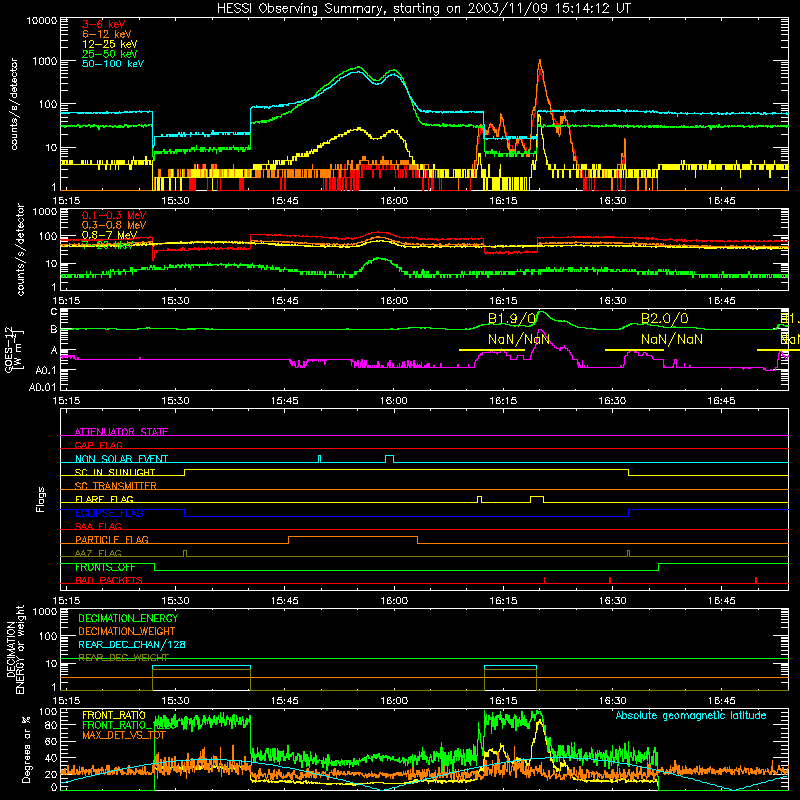Image resolution: width=800 pixels, height=800 pixels.
Task: Select the NON_SOLAR_EVENT flag label
Action: pos(121,459)
